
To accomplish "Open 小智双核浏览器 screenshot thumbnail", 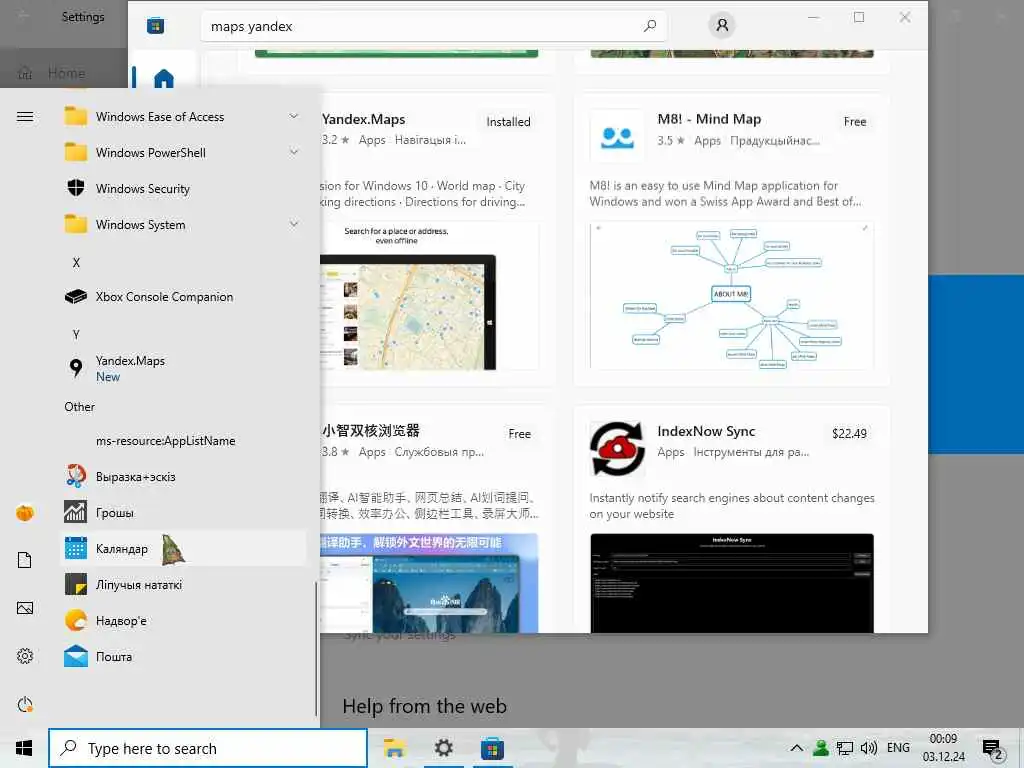I will coord(429,583).
